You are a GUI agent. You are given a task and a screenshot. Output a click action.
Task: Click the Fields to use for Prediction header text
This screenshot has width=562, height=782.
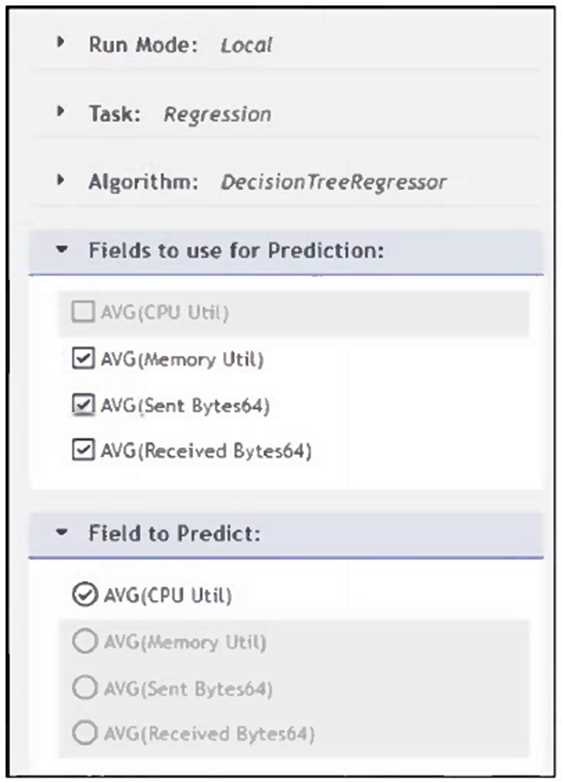[x=236, y=250]
